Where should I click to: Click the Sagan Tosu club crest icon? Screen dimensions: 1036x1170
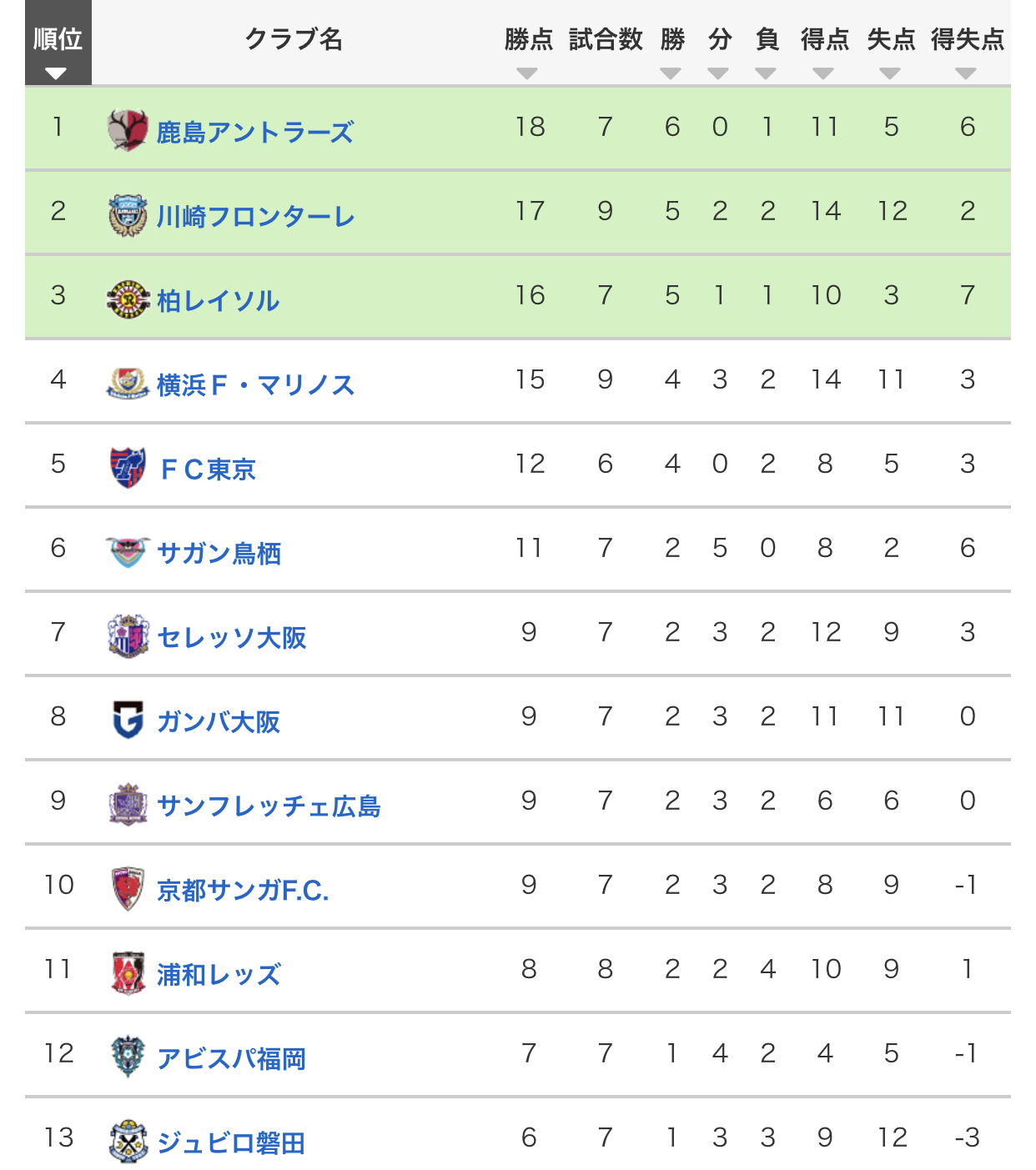click(128, 552)
